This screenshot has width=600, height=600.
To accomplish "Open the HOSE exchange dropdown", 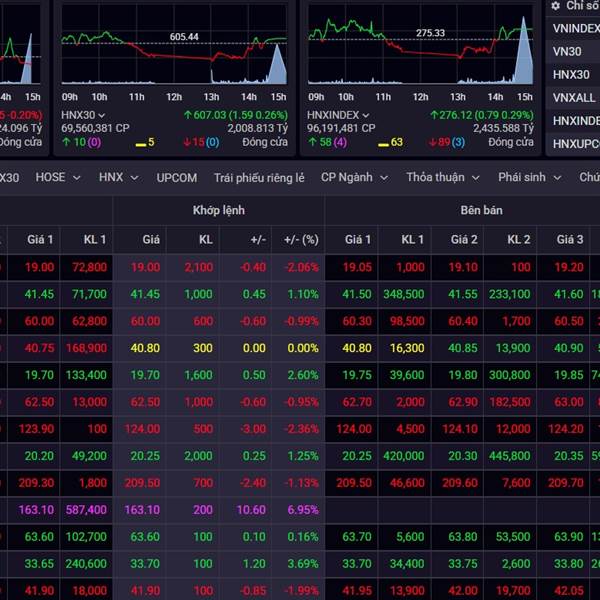I will 58,177.
